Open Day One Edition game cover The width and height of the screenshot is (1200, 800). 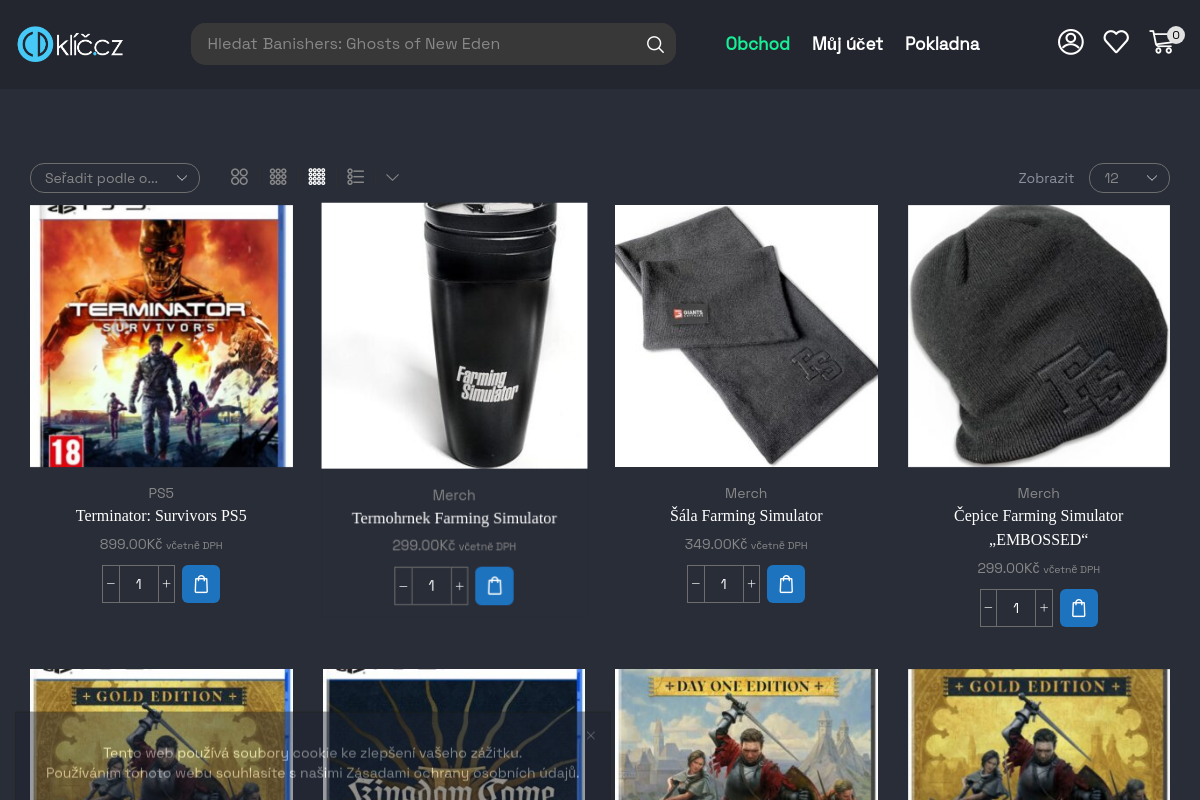746,735
